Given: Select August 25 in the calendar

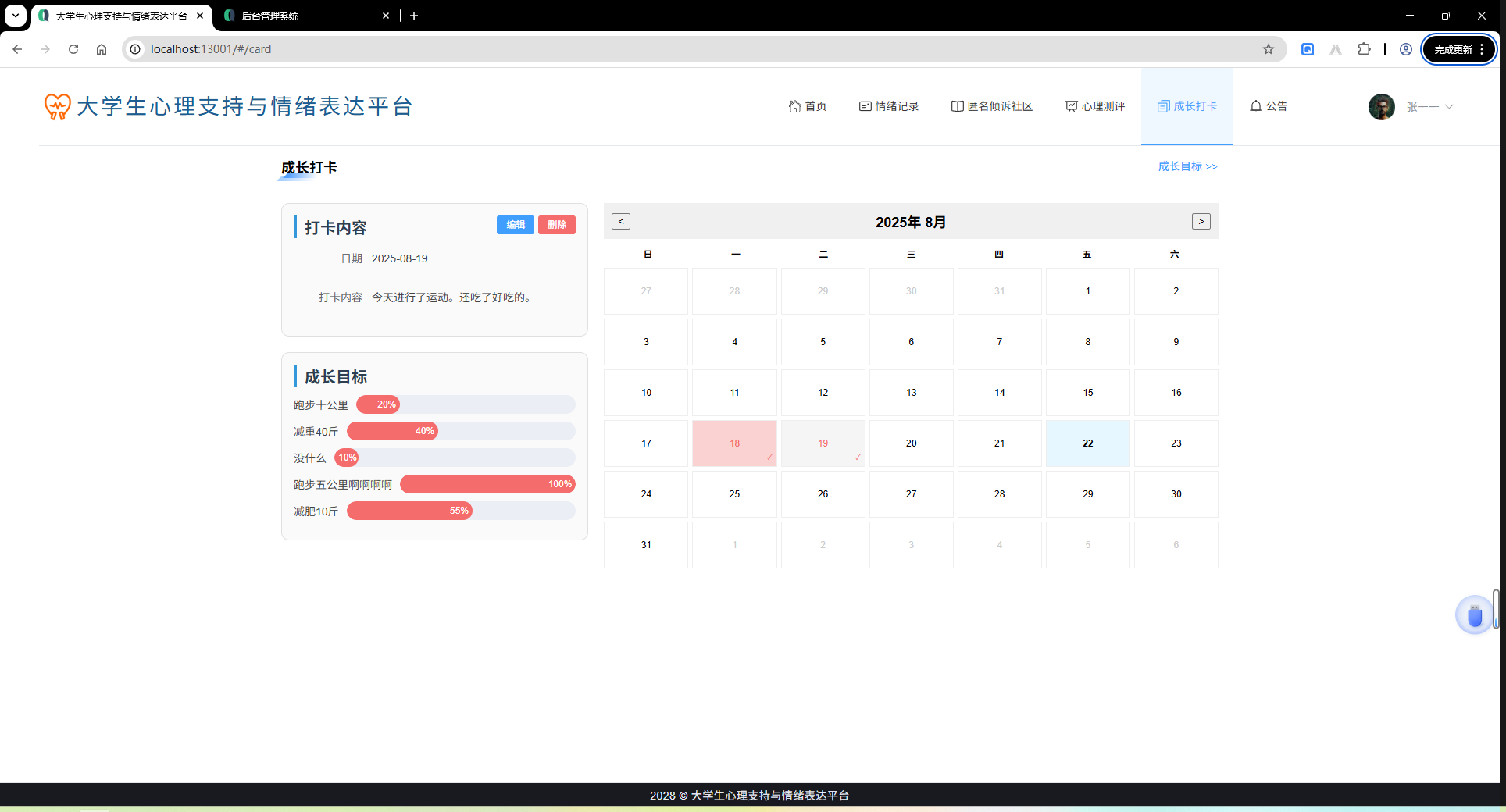Looking at the screenshot, I should (x=734, y=494).
